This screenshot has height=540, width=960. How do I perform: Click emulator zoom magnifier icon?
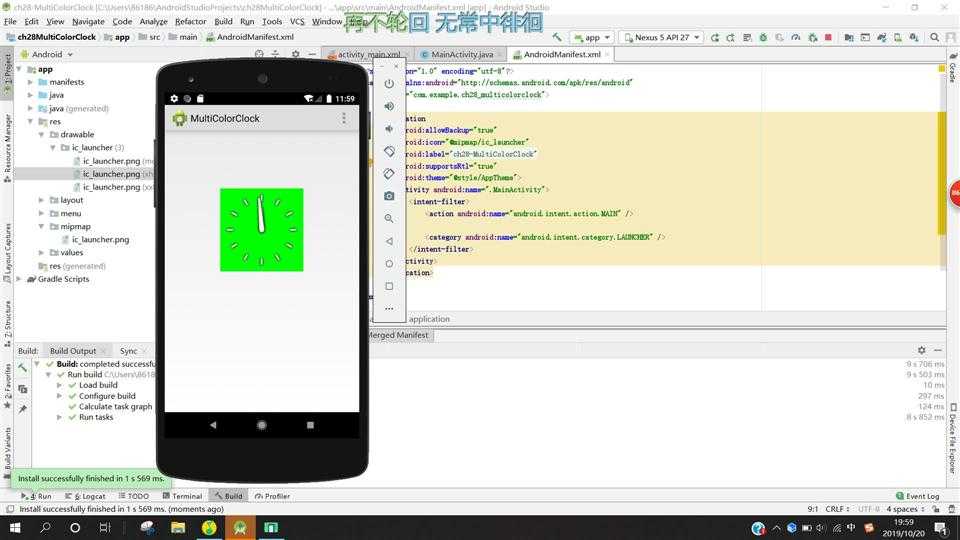point(389,219)
